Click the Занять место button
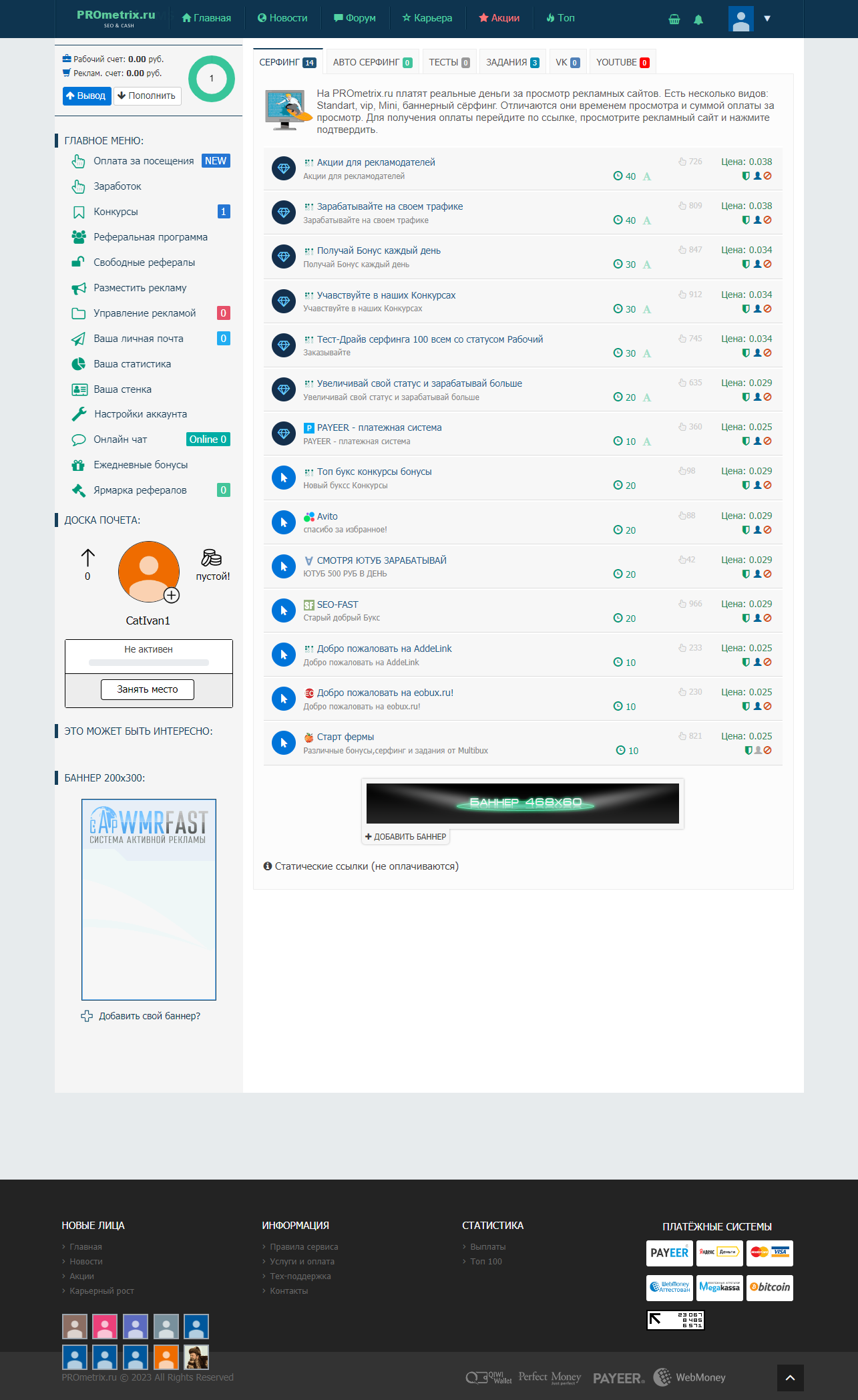The width and height of the screenshot is (858, 1400). [x=148, y=689]
